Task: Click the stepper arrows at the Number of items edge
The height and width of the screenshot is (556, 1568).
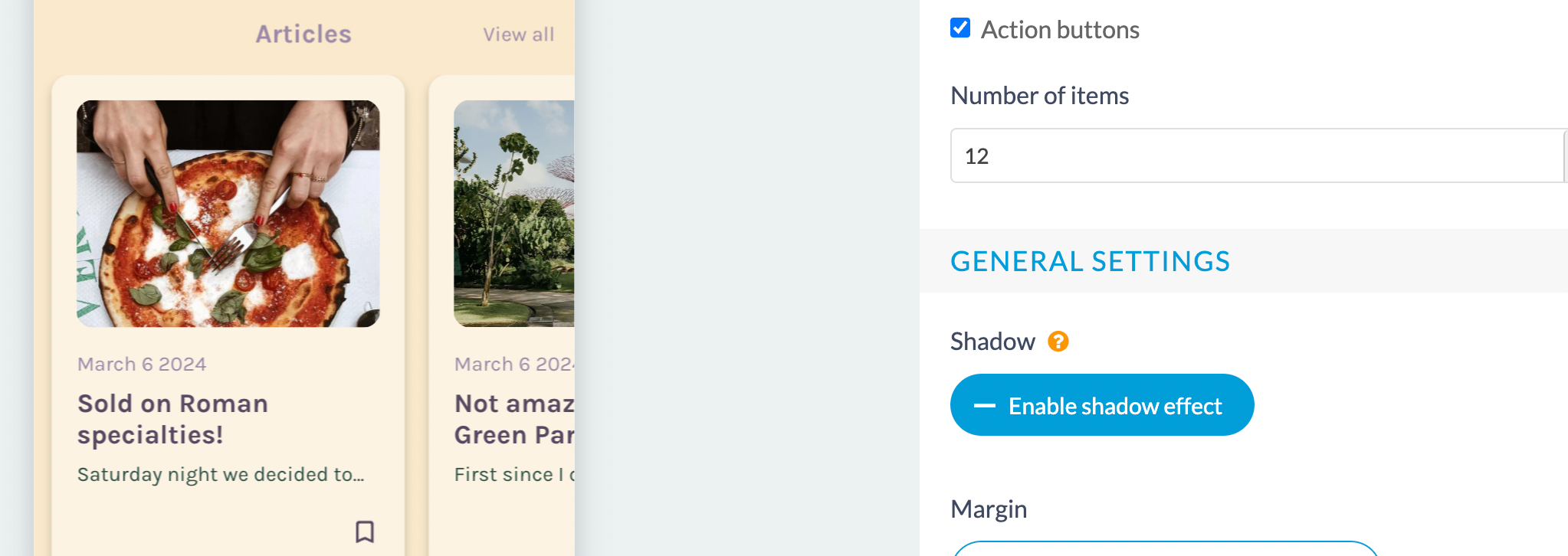Action: pyautogui.click(x=1565, y=155)
